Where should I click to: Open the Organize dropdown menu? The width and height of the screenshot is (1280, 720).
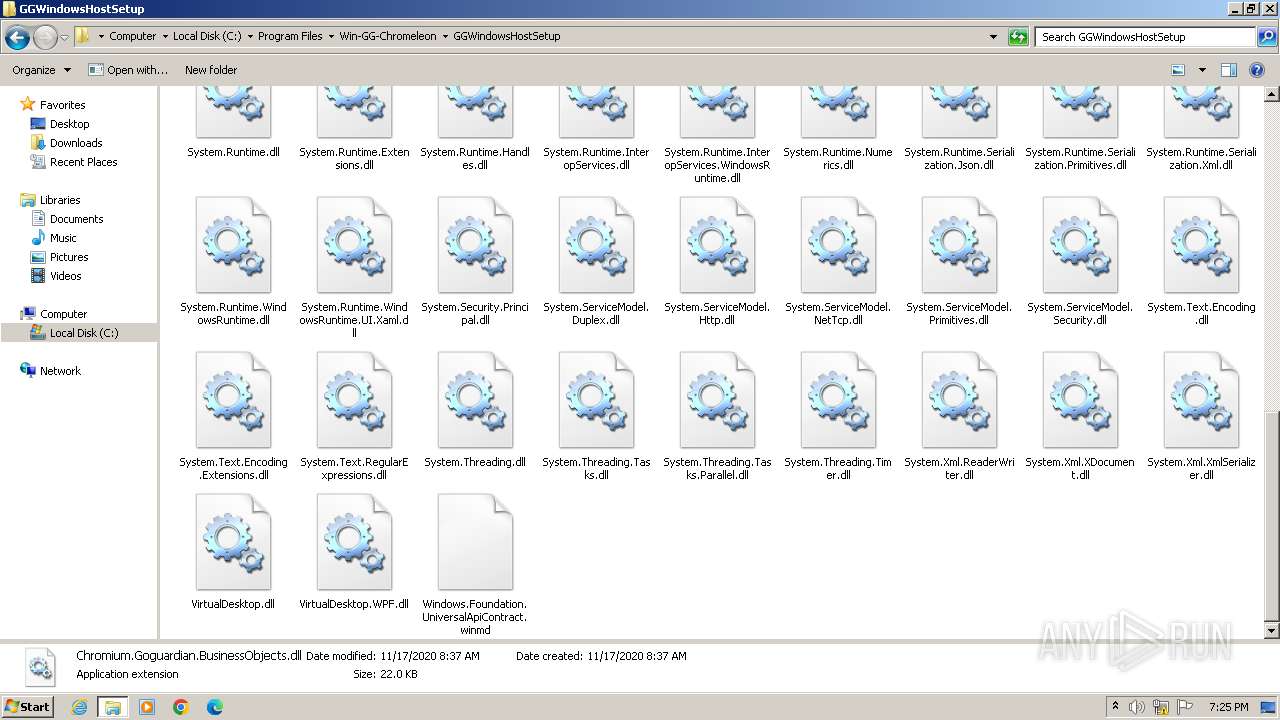pos(41,70)
